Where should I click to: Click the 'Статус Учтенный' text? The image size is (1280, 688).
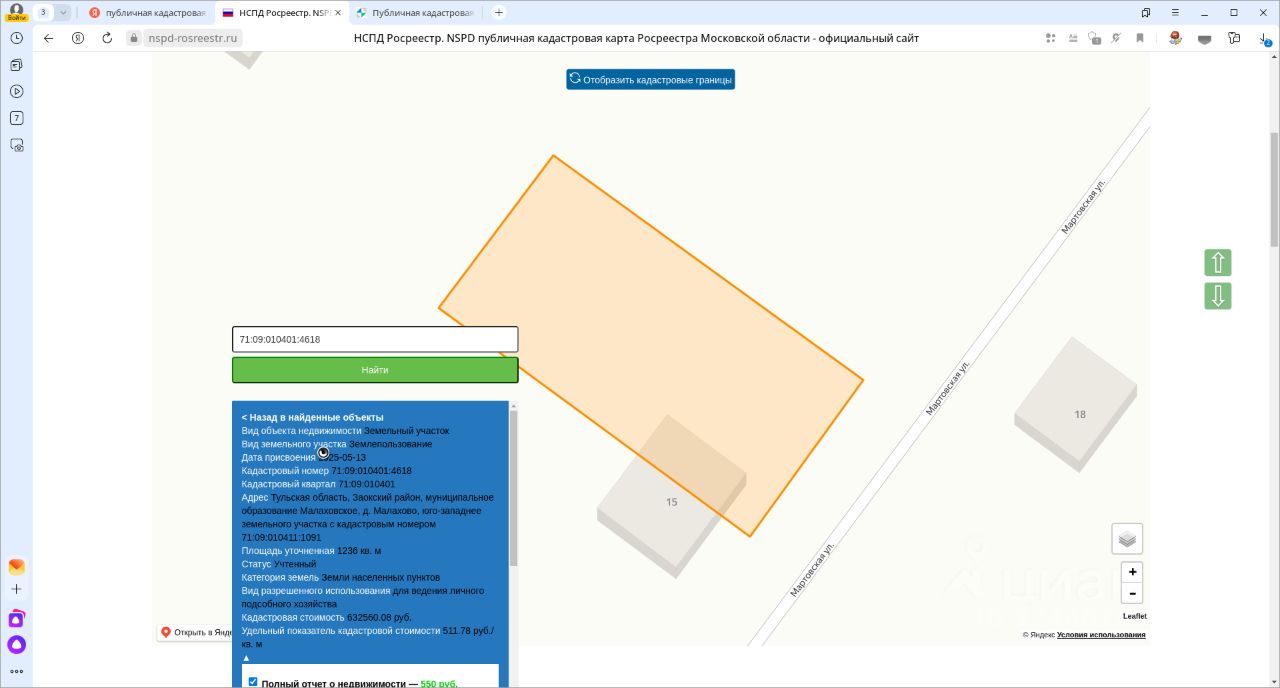(x=279, y=564)
